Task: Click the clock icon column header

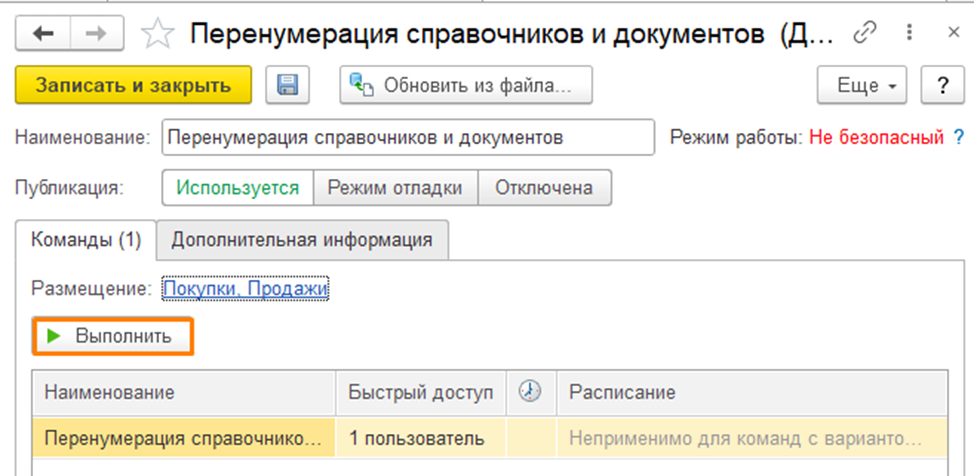Action: click(x=530, y=393)
